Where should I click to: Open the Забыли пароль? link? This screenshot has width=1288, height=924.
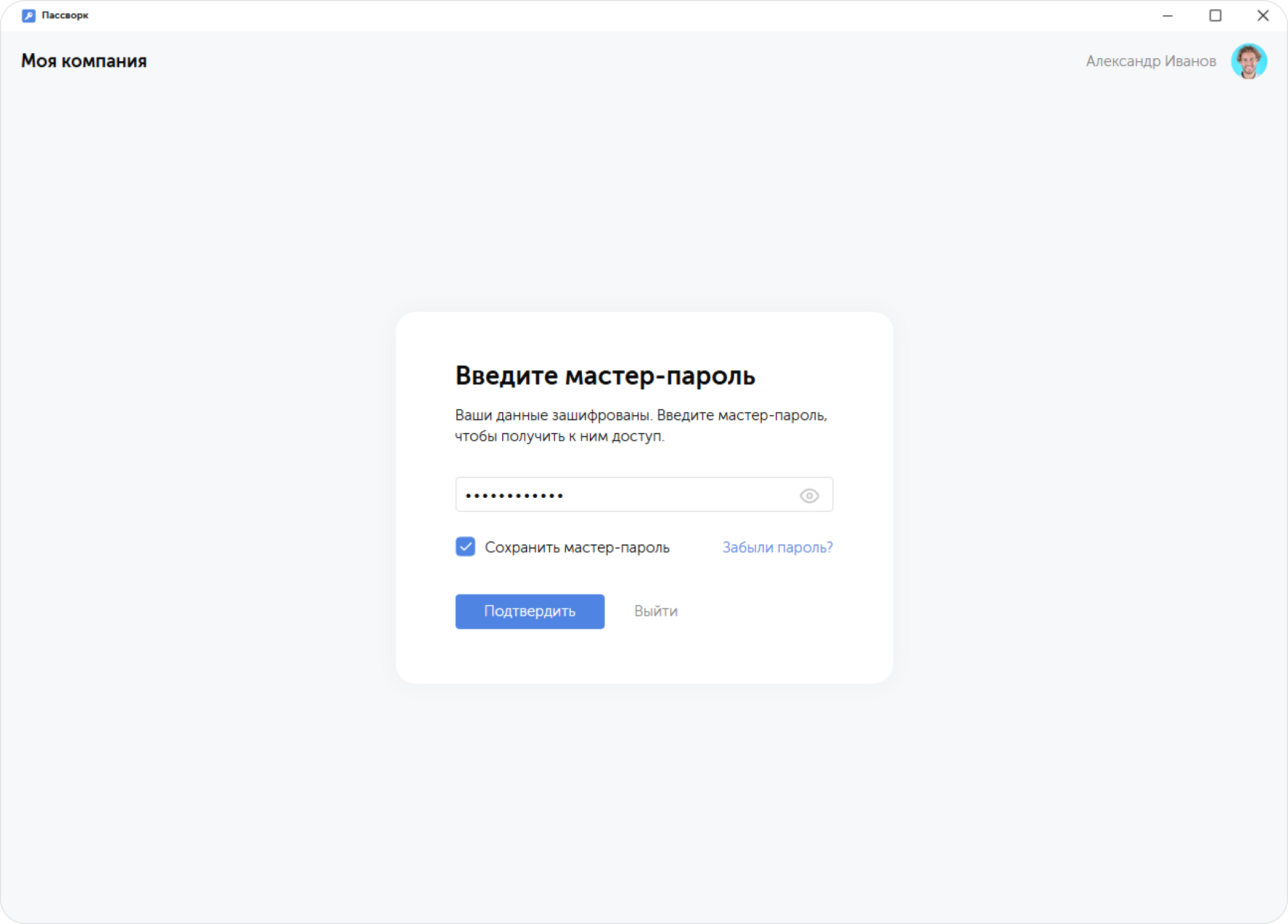[777, 547]
